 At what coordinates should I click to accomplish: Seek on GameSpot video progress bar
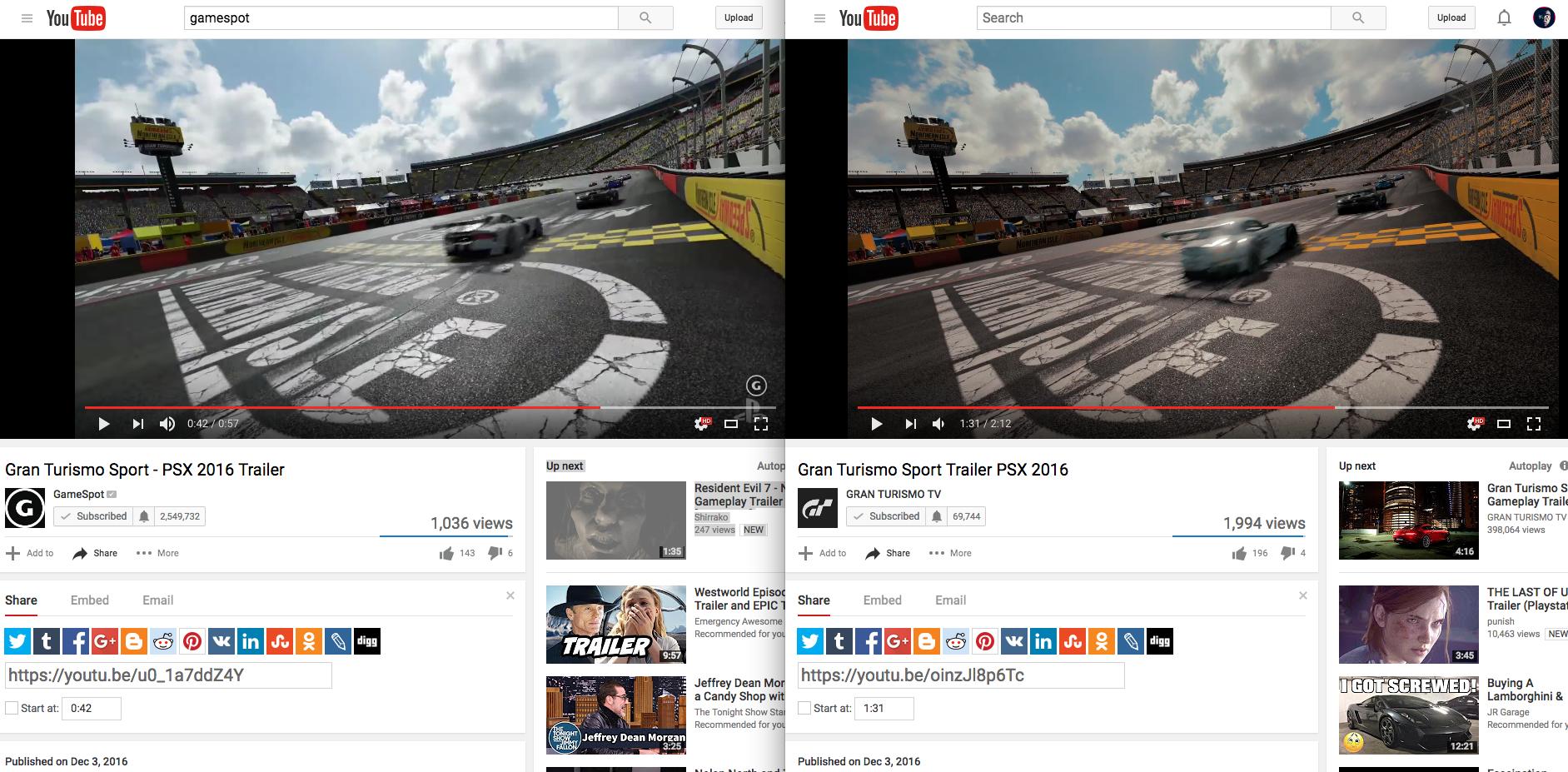430,407
